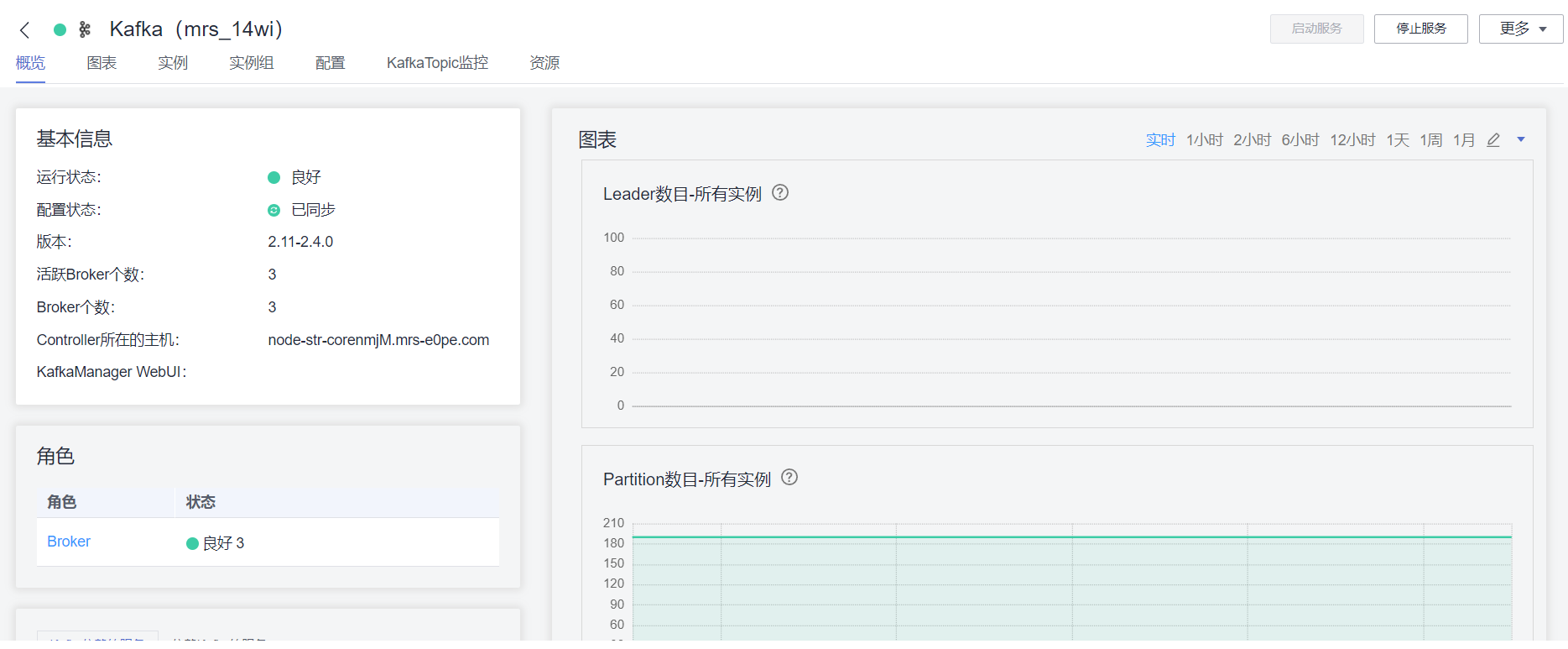
Task: Open the 资源 tab
Action: click(x=544, y=63)
